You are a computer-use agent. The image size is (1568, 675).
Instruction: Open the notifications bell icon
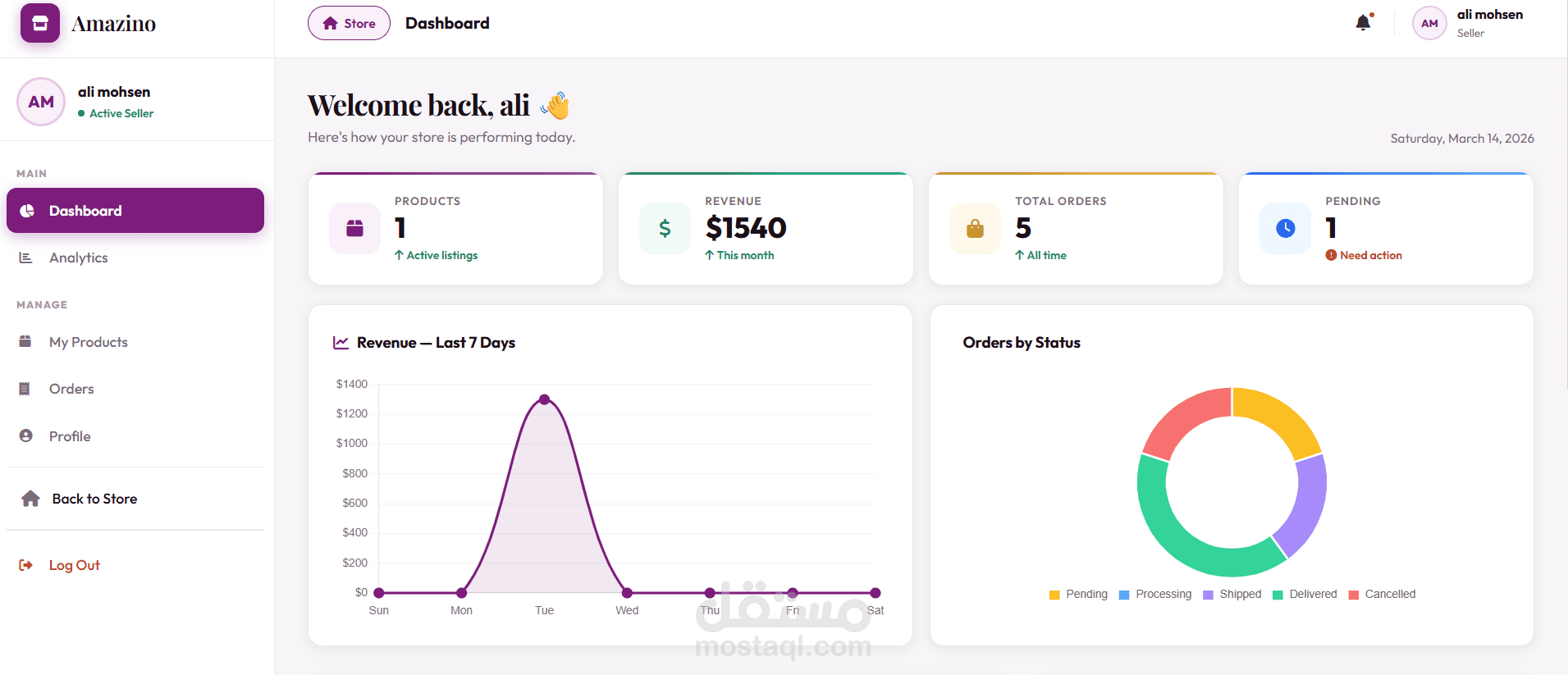coord(1364,23)
